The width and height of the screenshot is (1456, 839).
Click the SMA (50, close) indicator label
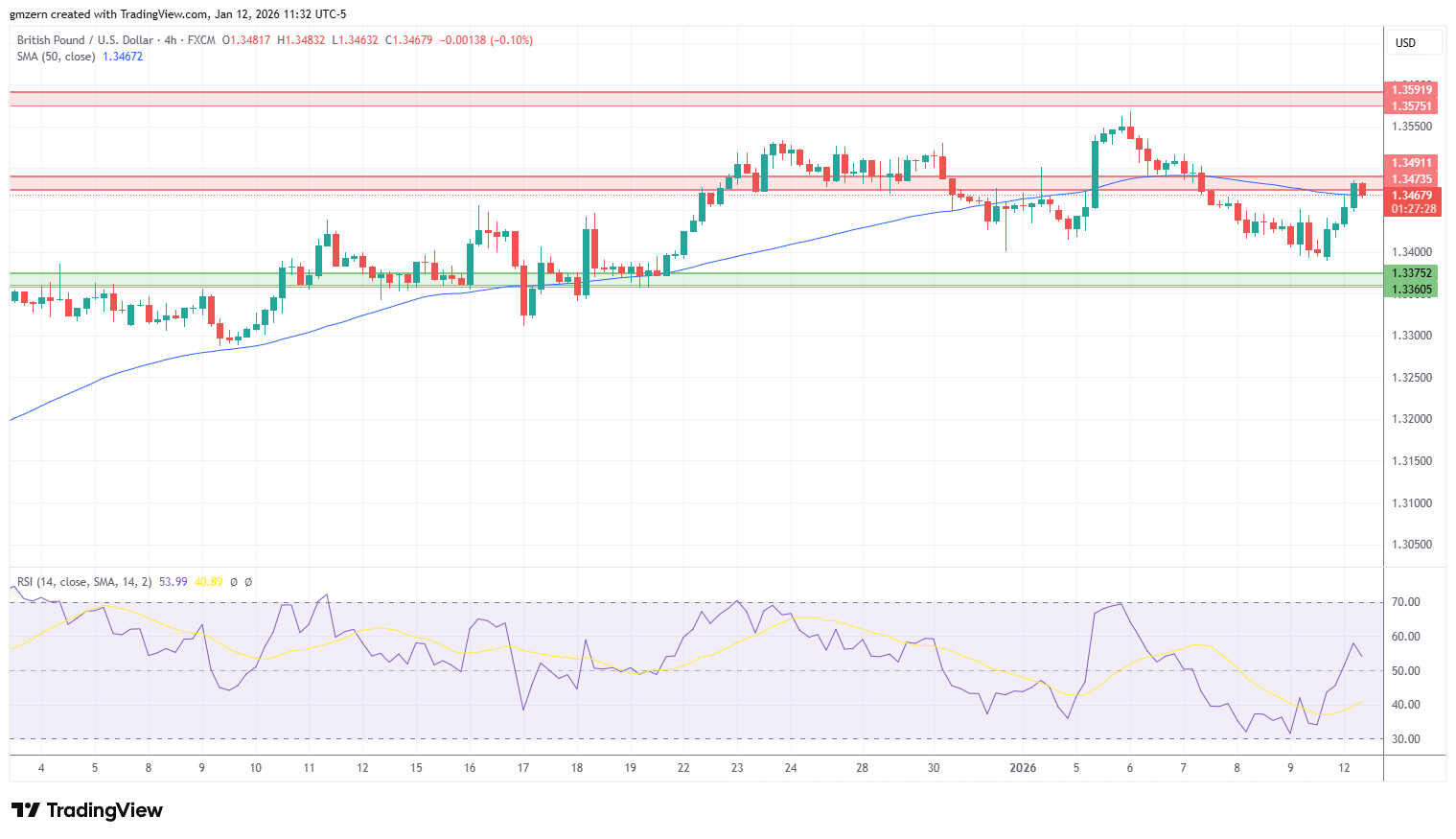tap(57, 57)
